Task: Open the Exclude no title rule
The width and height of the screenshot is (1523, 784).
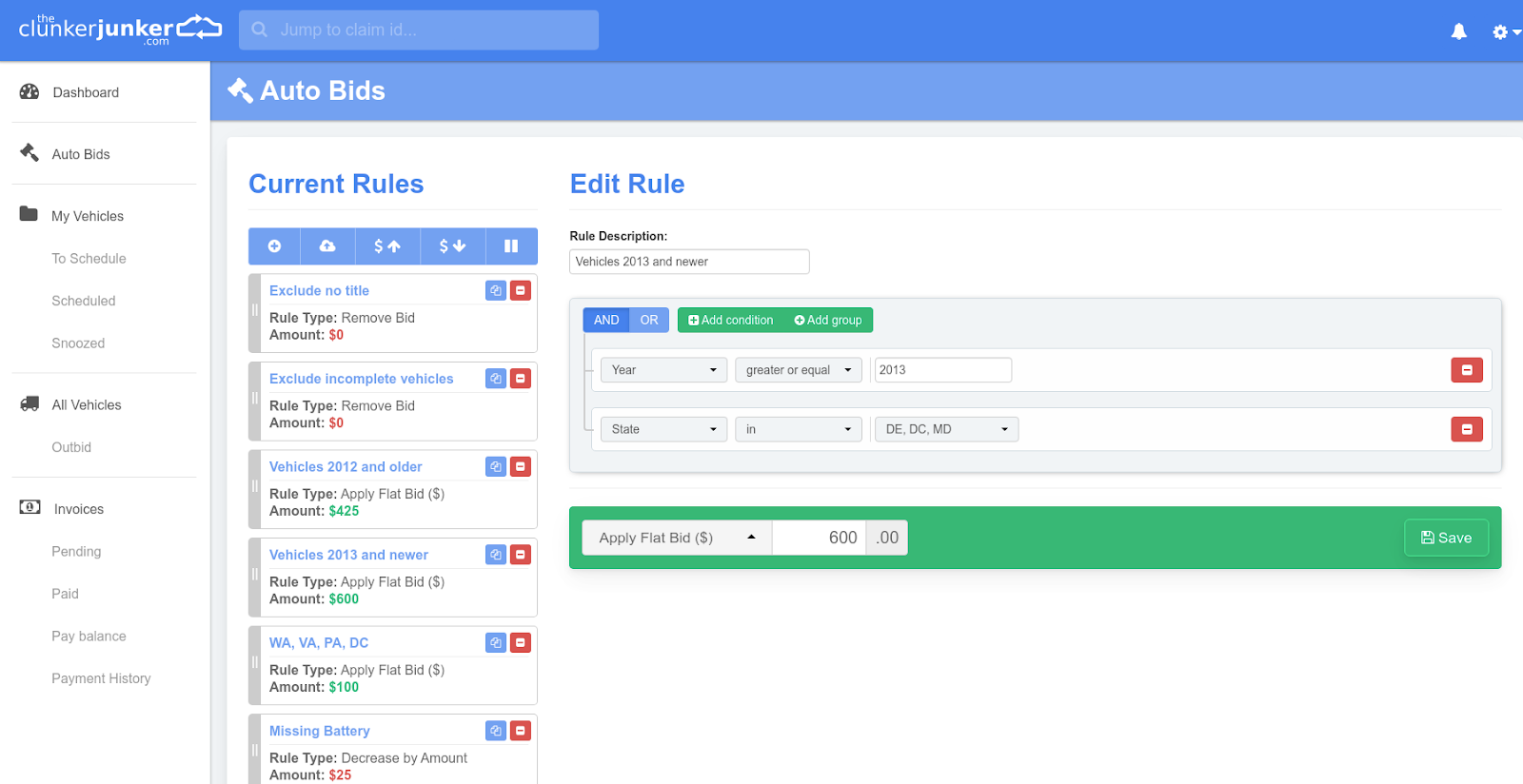Action: 319,290
